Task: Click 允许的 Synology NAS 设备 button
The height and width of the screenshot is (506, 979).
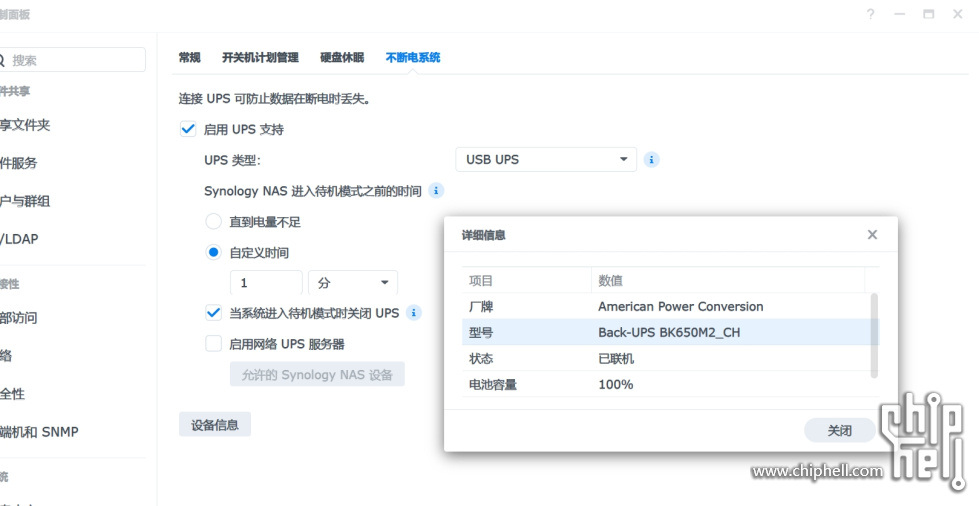Action: tap(317, 375)
